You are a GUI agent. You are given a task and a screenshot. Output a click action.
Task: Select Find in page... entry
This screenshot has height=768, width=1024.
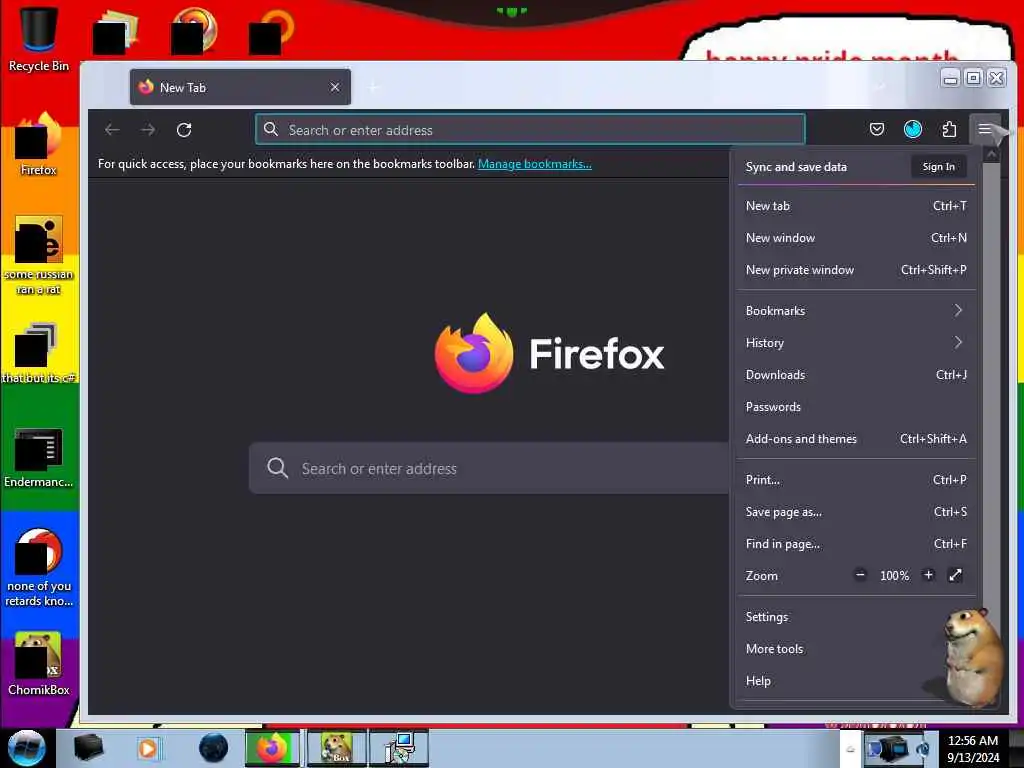click(856, 544)
